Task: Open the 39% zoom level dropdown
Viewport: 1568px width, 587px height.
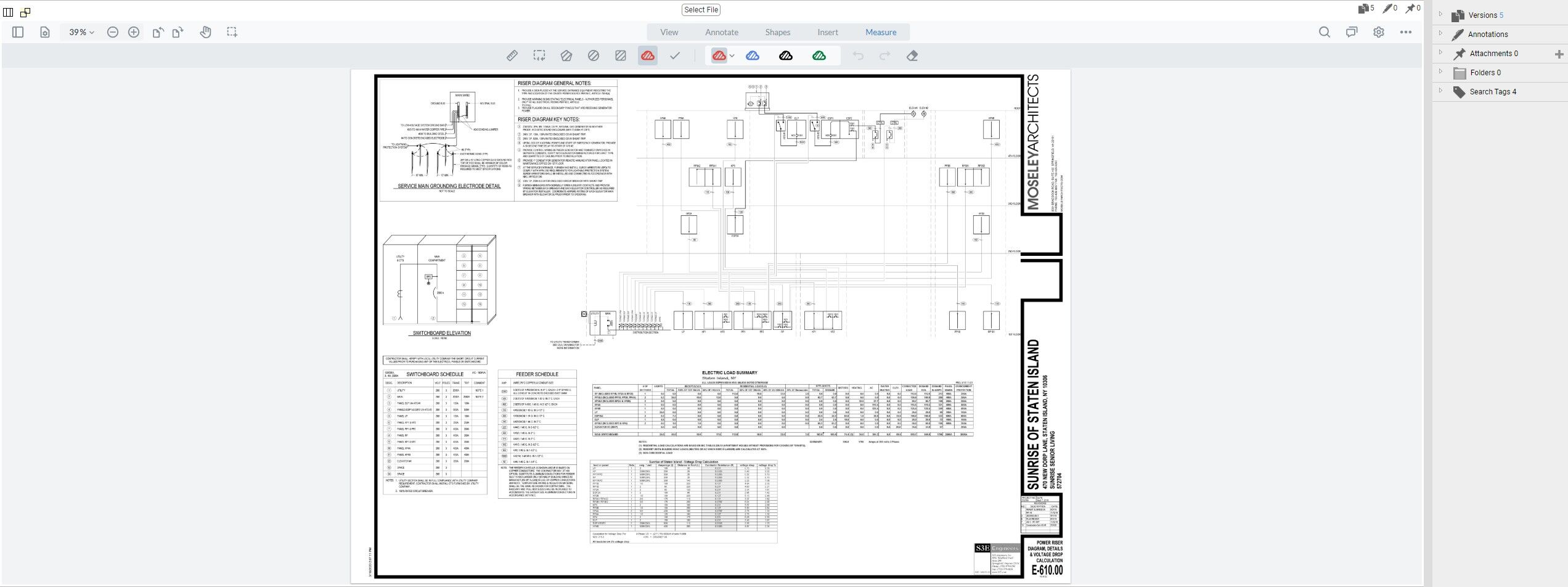Action: (x=81, y=32)
